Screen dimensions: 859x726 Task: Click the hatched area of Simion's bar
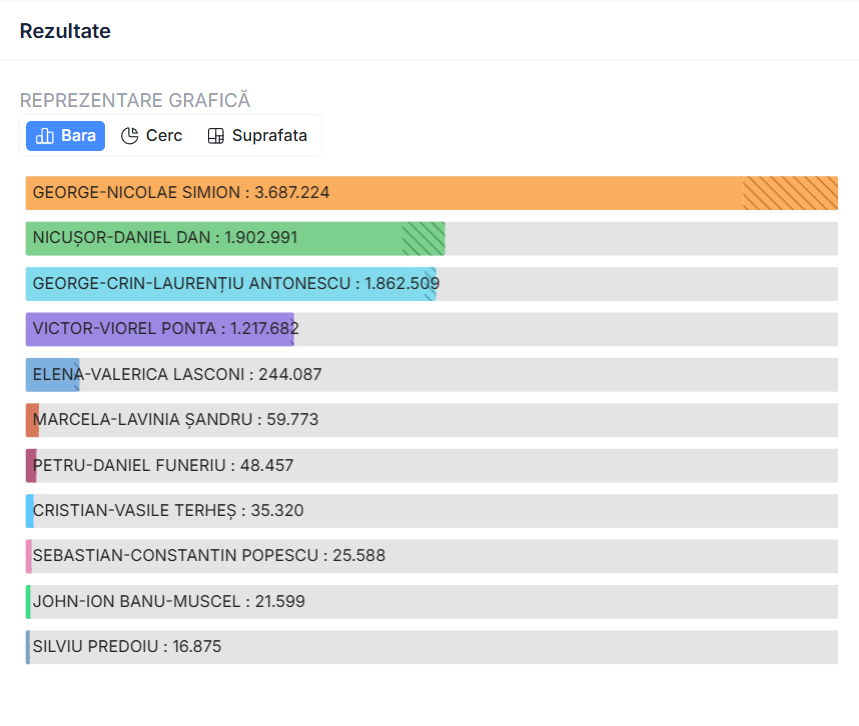click(x=790, y=193)
